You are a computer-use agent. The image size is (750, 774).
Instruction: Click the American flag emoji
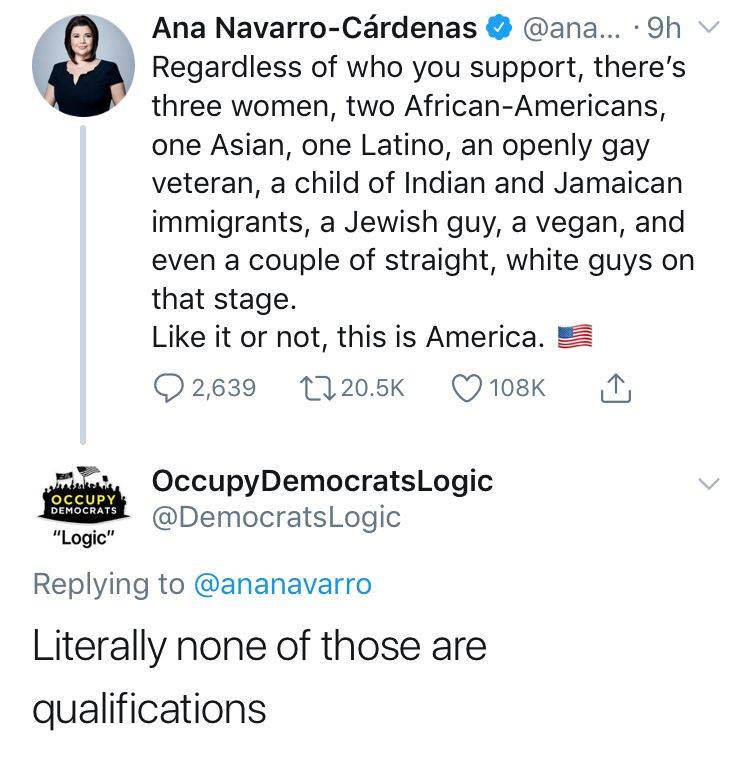[x=575, y=337]
